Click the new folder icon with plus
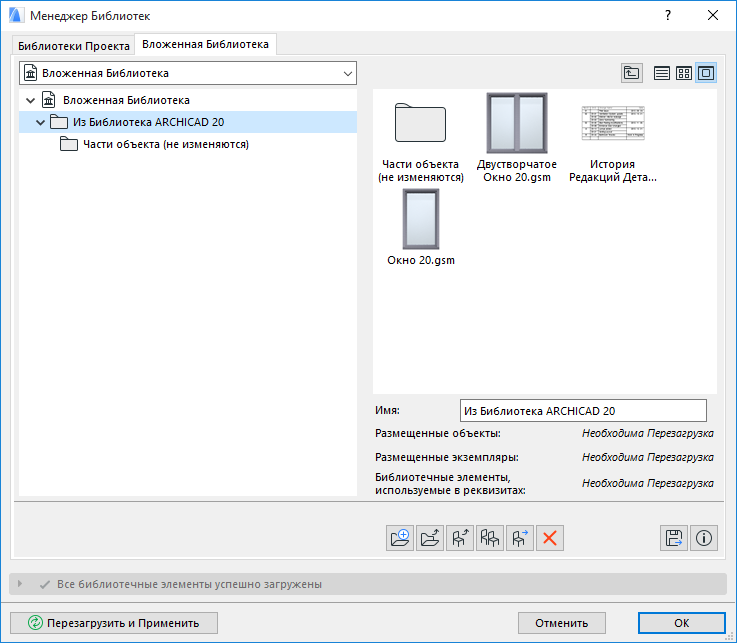This screenshot has width=737, height=643. [400, 538]
